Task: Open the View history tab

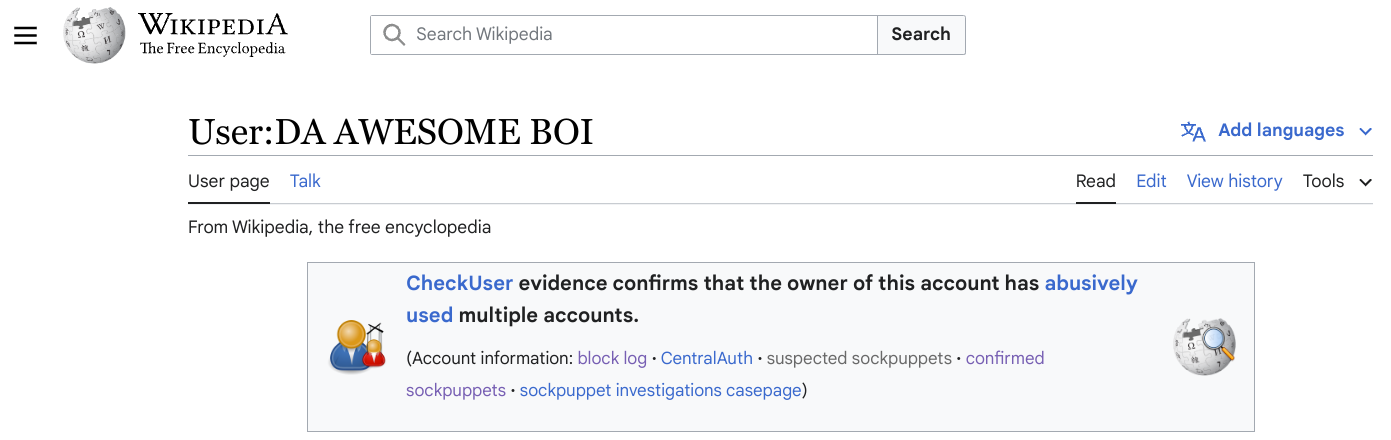Action: click(x=1234, y=181)
